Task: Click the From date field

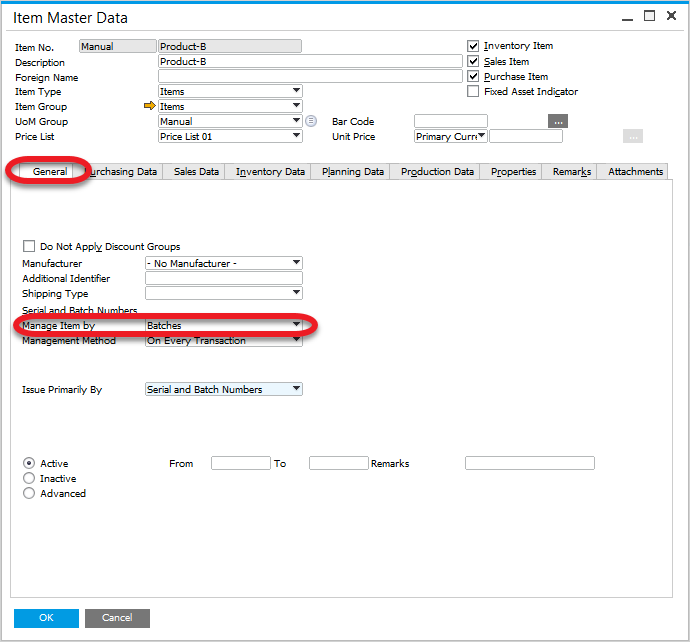Action: pyautogui.click(x=241, y=463)
